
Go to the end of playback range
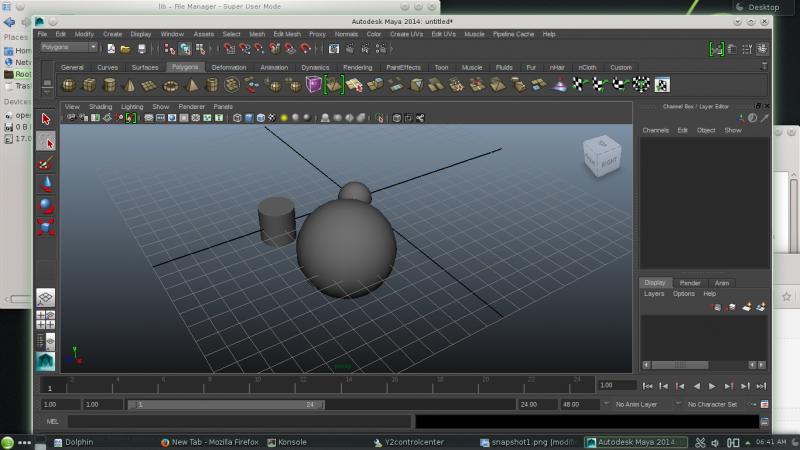click(761, 386)
